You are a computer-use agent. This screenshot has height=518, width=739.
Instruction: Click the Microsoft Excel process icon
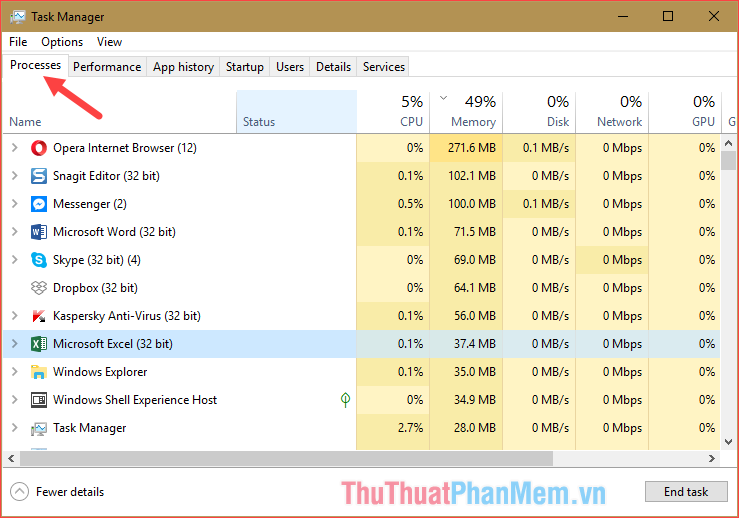pos(39,344)
